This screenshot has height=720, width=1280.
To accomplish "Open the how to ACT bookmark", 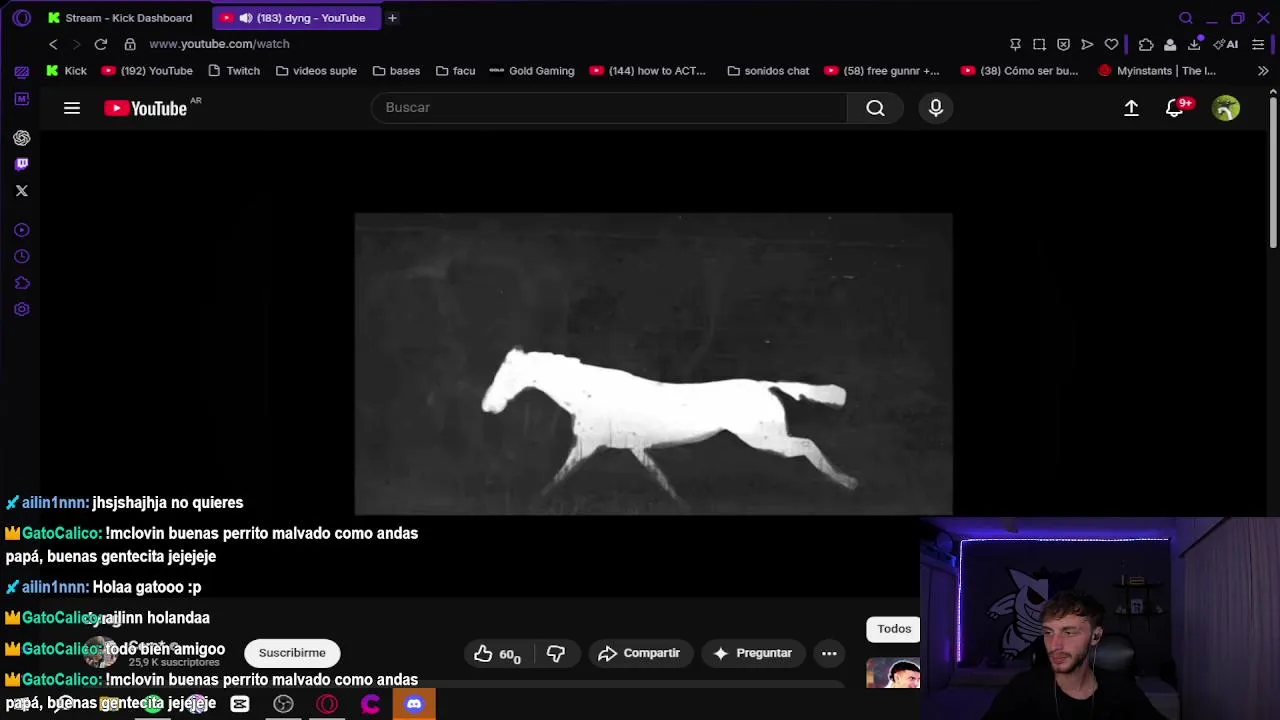I will (x=648, y=71).
